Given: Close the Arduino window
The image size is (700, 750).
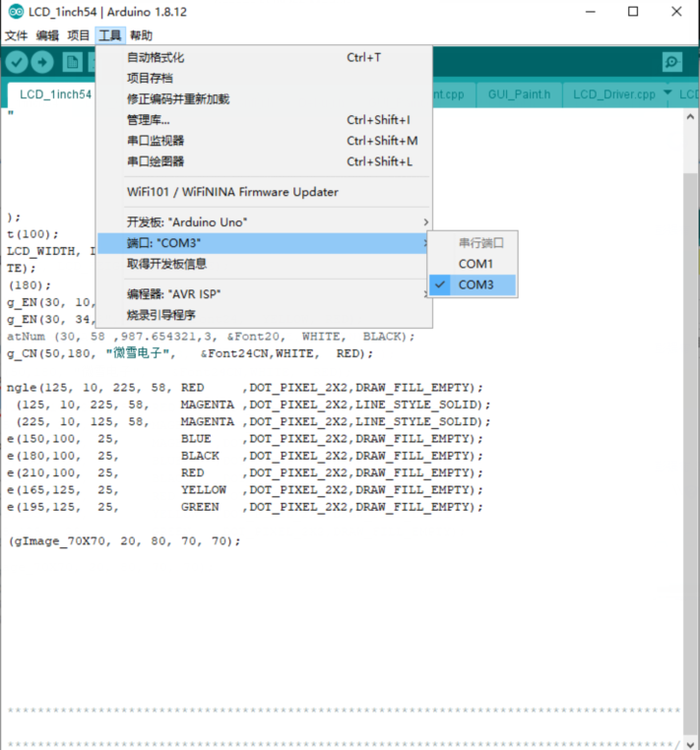Looking at the screenshot, I should pyautogui.click(x=676, y=11).
